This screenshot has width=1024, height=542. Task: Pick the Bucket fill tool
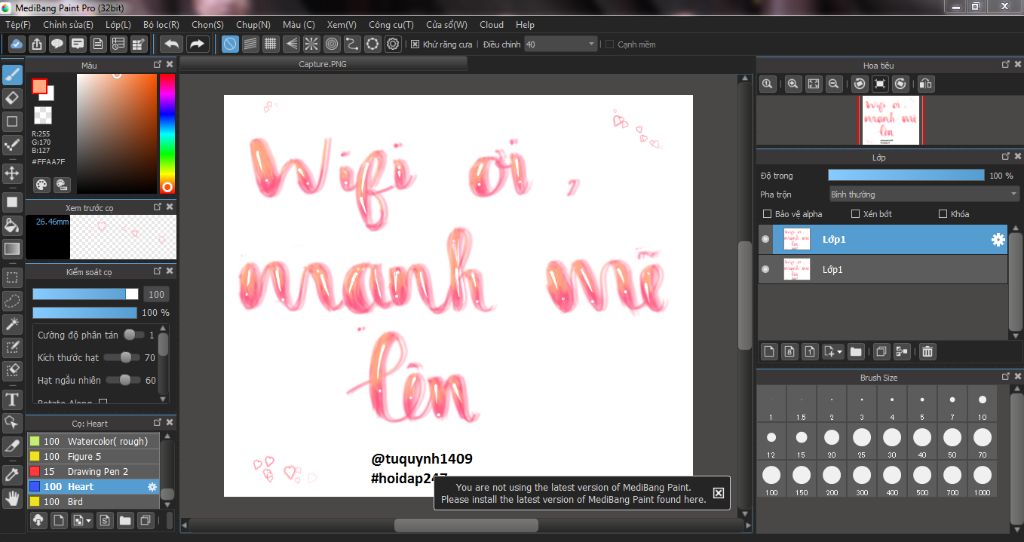(12, 226)
